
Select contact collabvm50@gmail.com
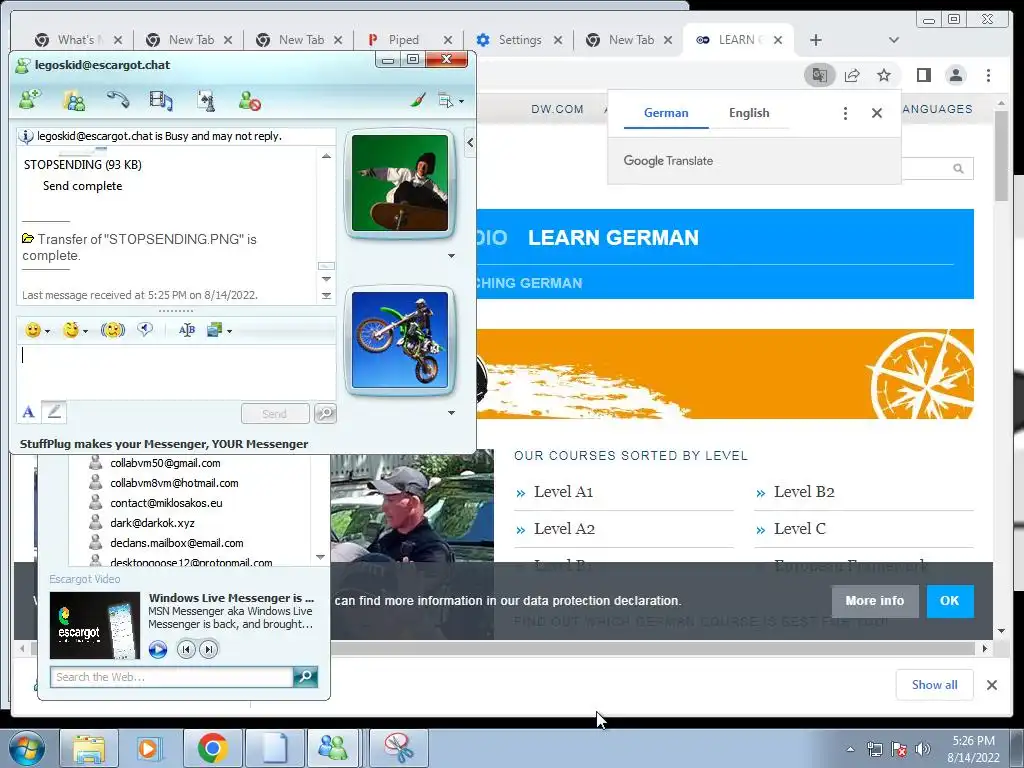coord(165,463)
